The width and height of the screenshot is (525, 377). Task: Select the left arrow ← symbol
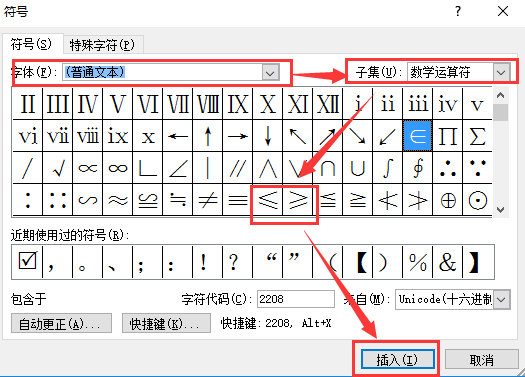click(x=178, y=136)
